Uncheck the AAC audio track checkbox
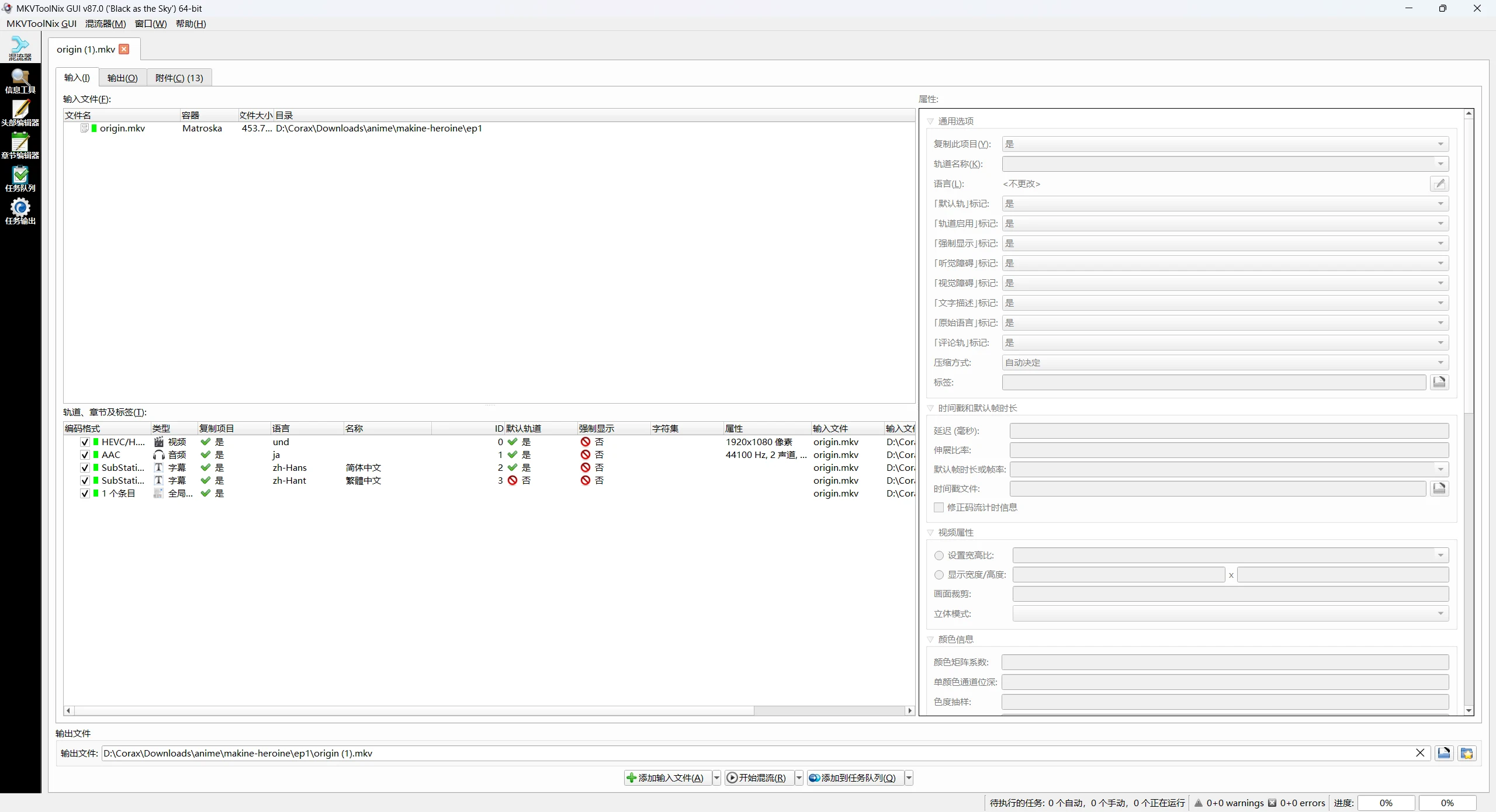The height and width of the screenshot is (812, 1496). coord(85,454)
